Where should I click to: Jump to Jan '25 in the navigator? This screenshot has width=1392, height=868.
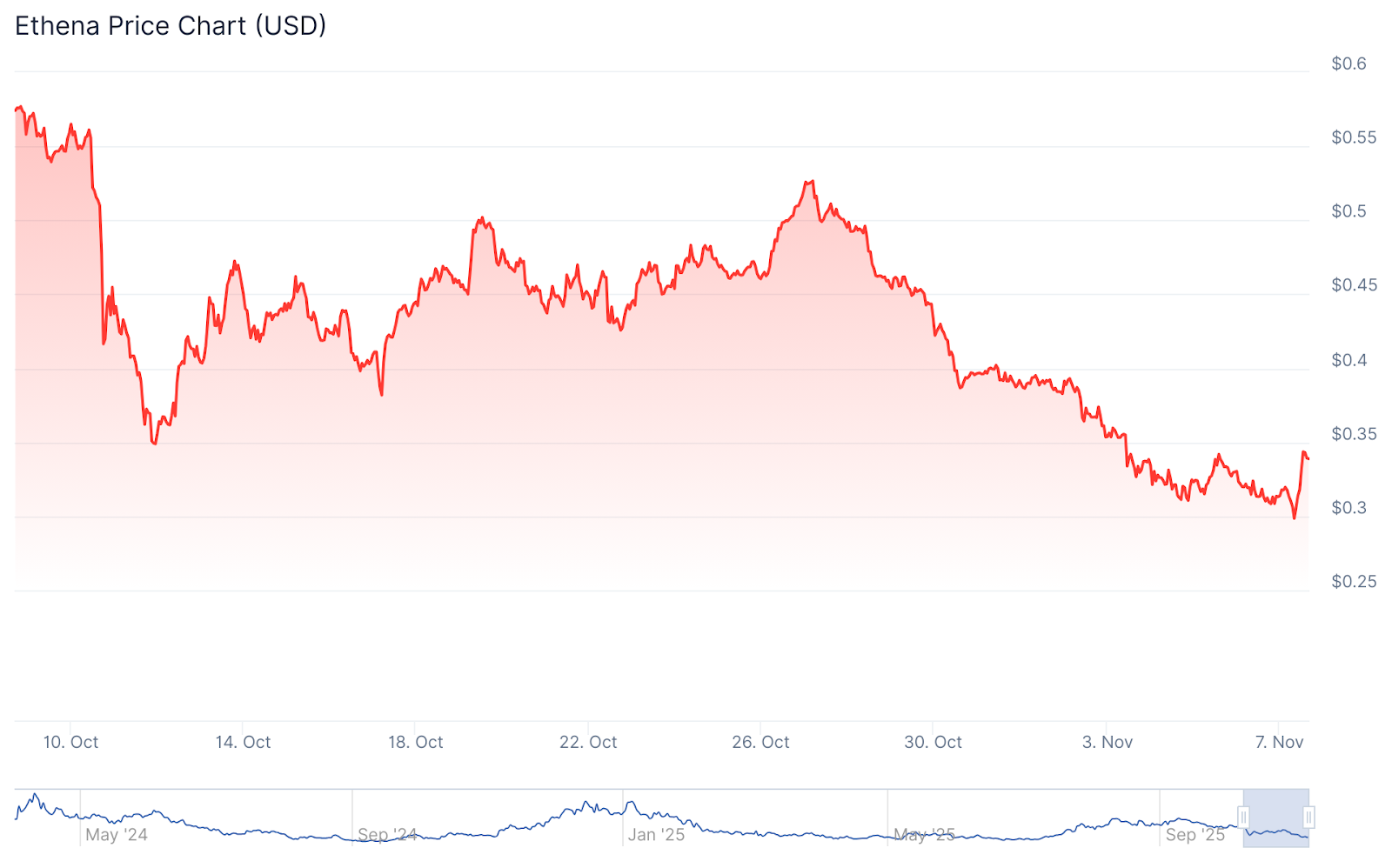pos(656,835)
